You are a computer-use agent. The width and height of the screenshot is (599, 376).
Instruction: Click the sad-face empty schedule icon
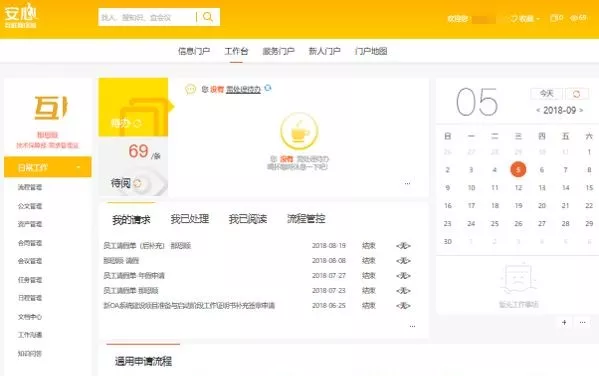click(518, 280)
